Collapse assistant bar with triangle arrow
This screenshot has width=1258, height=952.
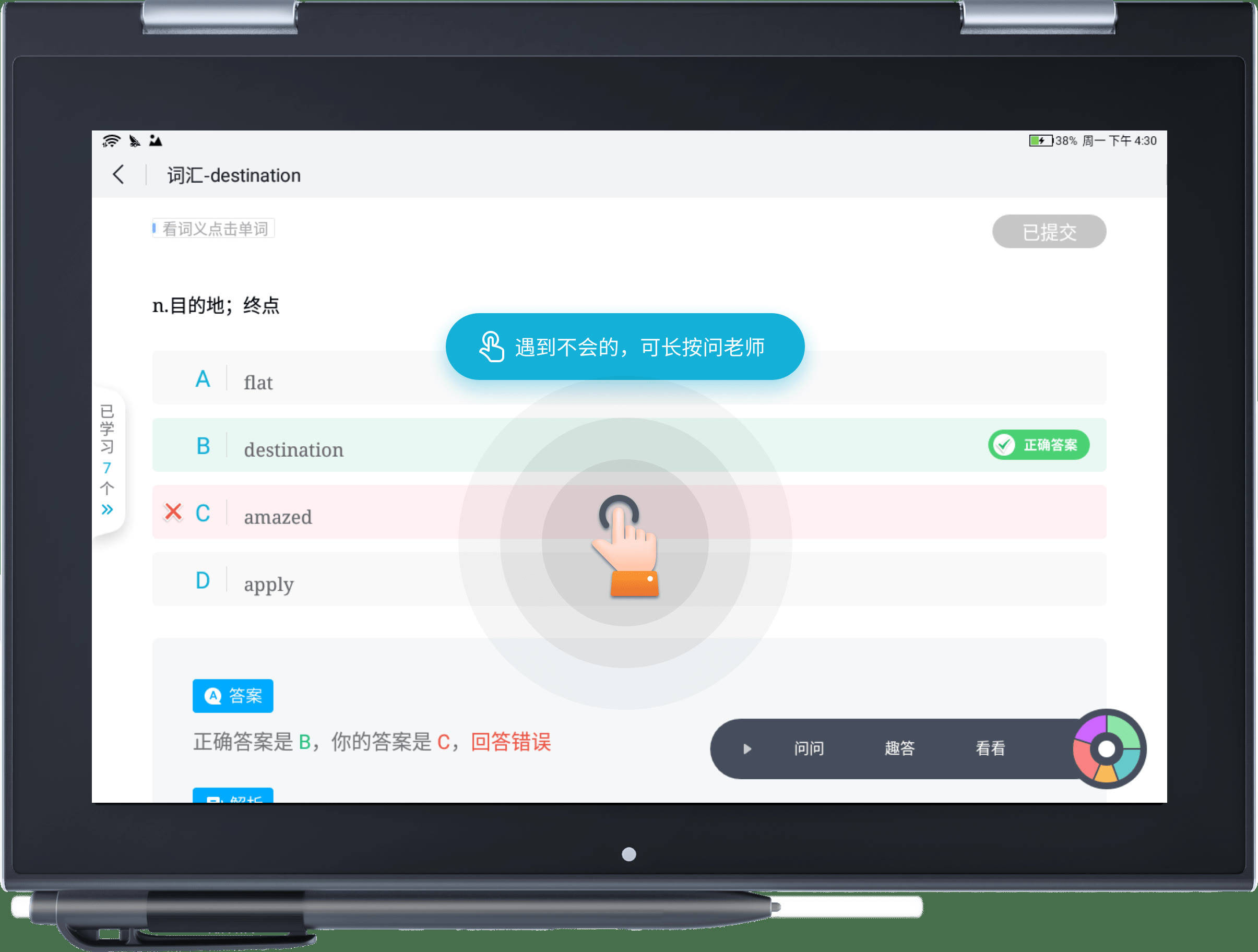(747, 749)
